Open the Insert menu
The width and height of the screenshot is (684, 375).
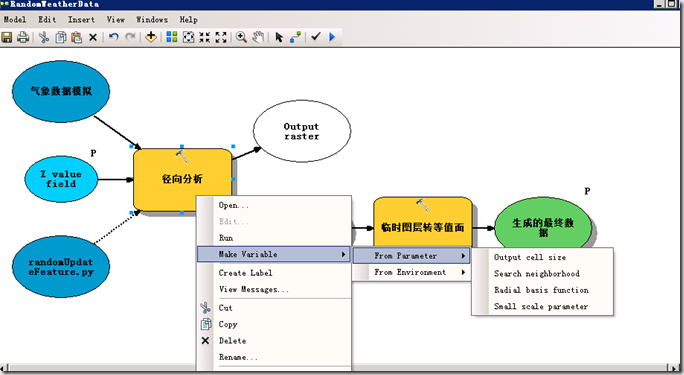pos(81,20)
